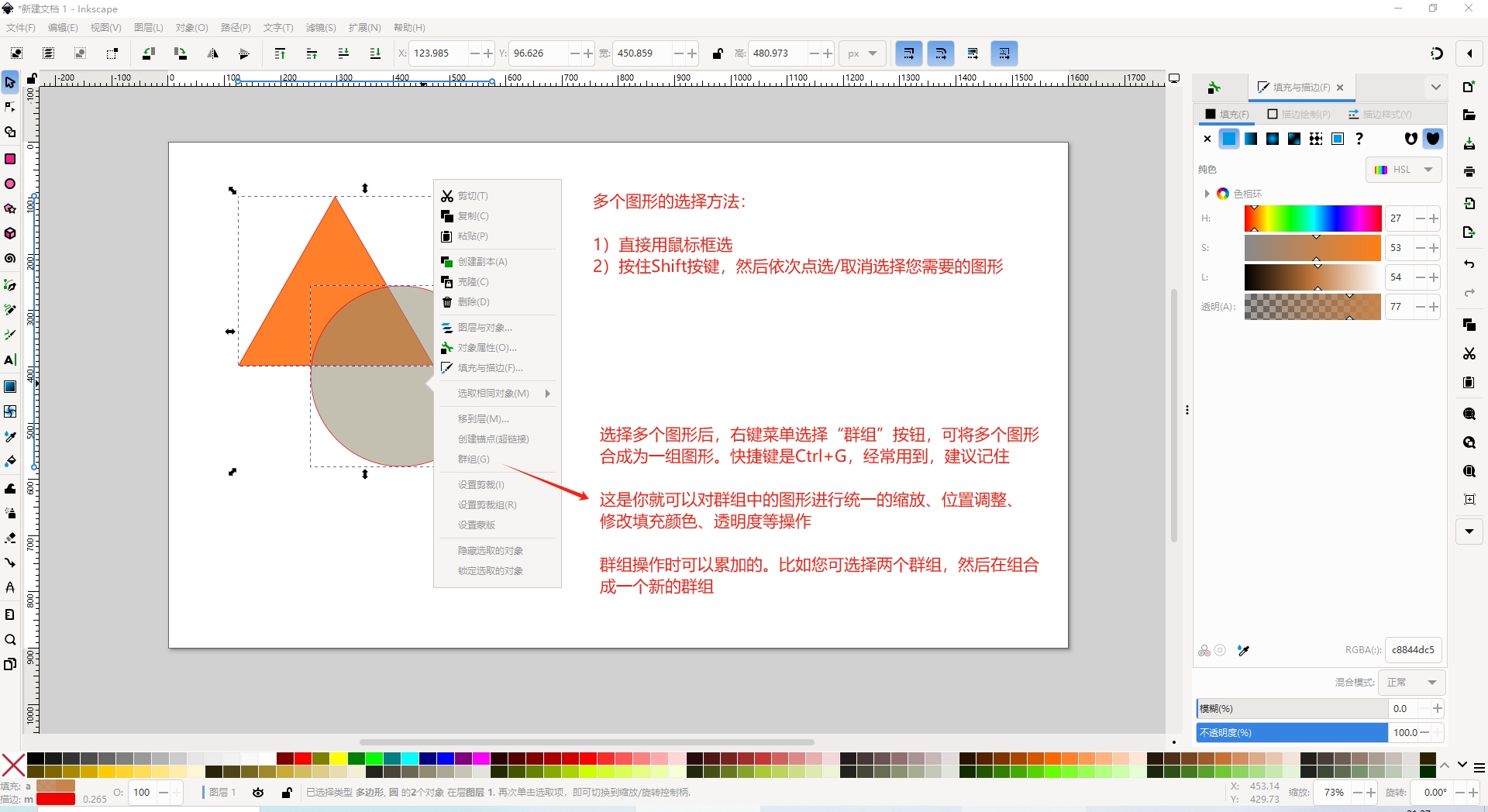The height and width of the screenshot is (812, 1488).
Task: Open the HSL color mode dropdown
Action: point(1403,170)
